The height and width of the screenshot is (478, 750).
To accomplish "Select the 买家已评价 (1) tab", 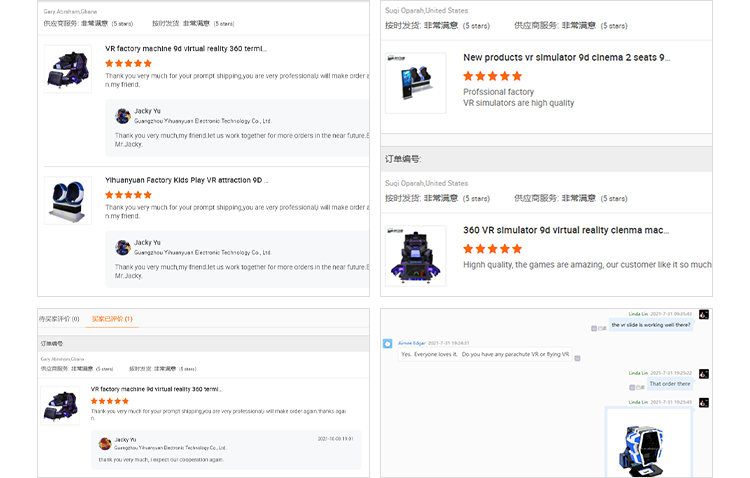I will (x=113, y=319).
